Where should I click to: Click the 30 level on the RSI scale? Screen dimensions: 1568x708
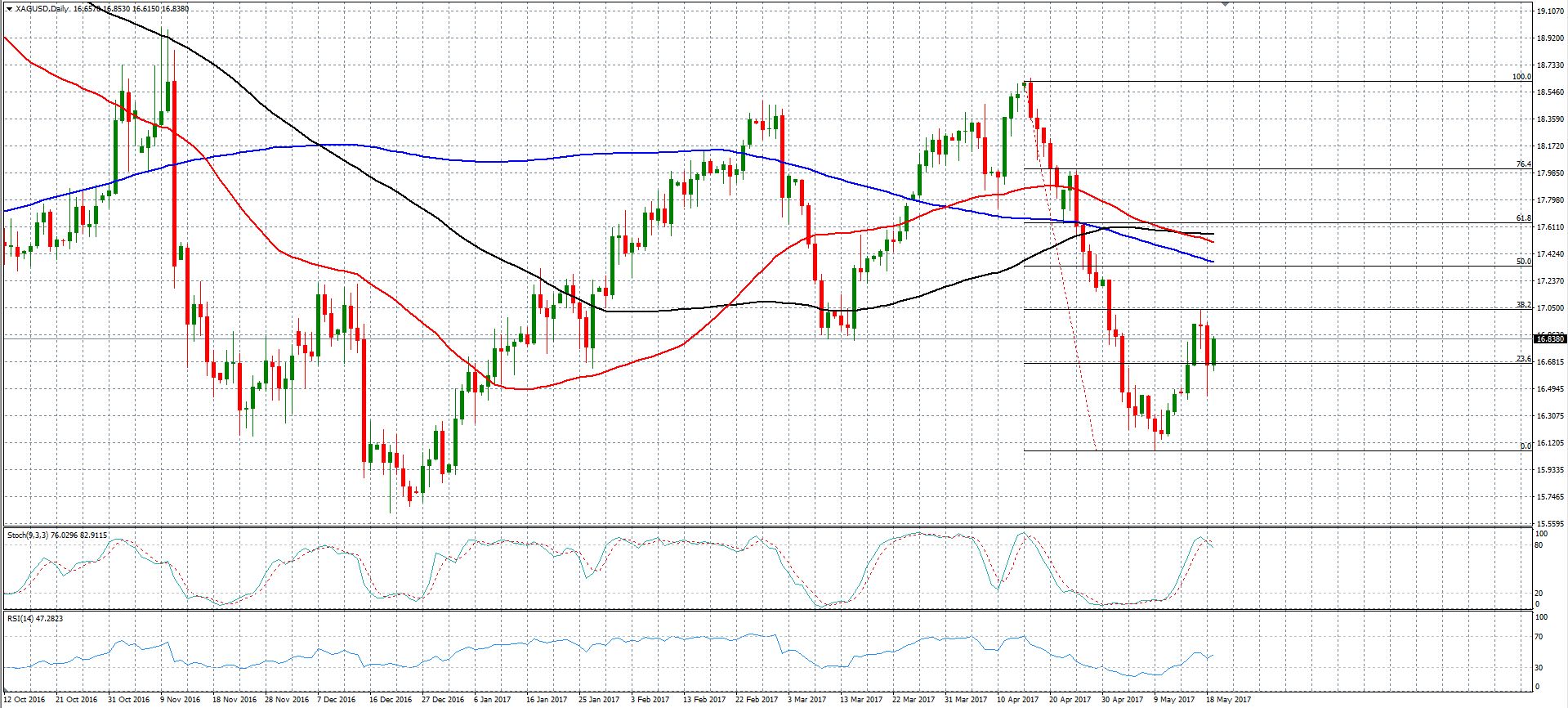pyautogui.click(x=1540, y=668)
